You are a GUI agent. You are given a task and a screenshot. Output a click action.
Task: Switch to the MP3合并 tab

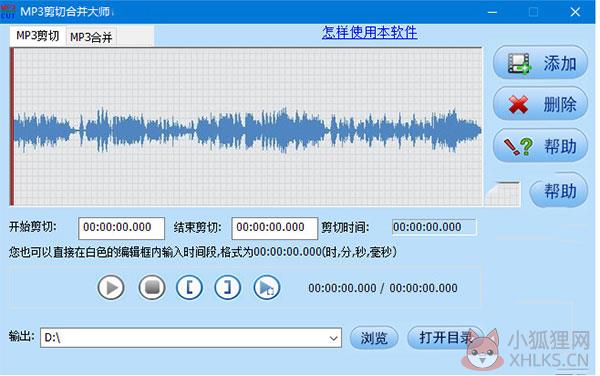[x=91, y=37]
